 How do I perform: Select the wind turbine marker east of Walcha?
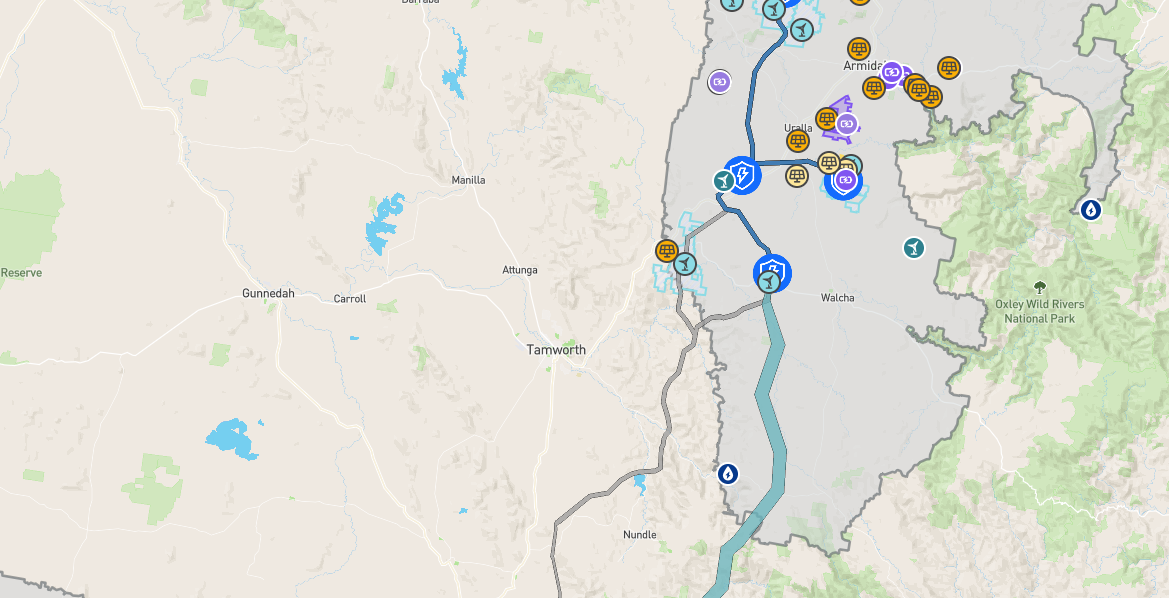coord(913,248)
